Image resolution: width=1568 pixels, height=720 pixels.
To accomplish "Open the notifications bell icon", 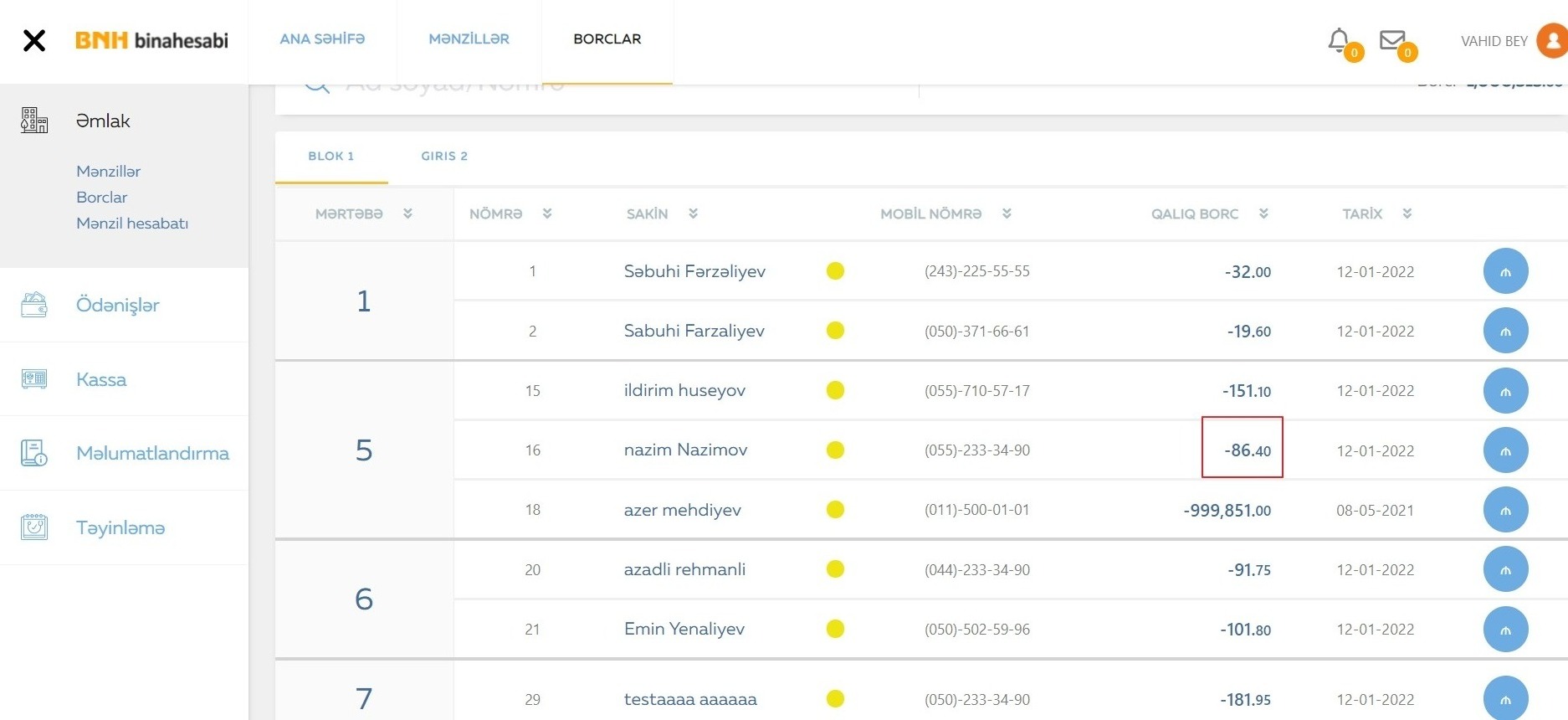I will click(1338, 40).
